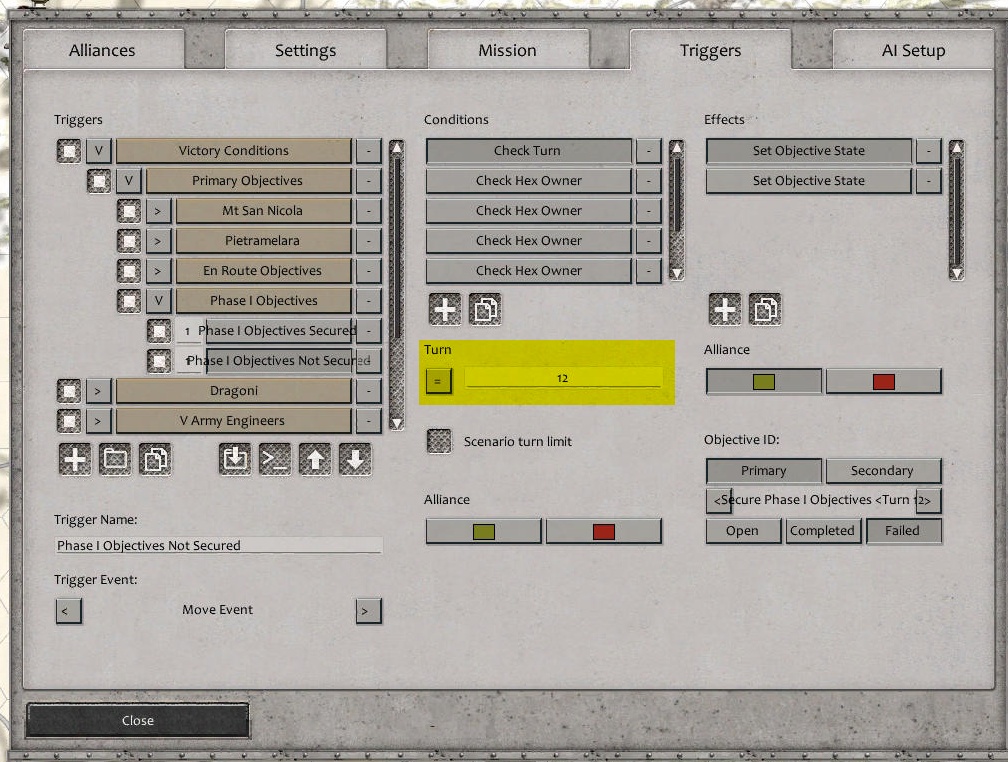The height and width of the screenshot is (762, 1008).
Task: Open the Settings tab
Action: pos(305,50)
